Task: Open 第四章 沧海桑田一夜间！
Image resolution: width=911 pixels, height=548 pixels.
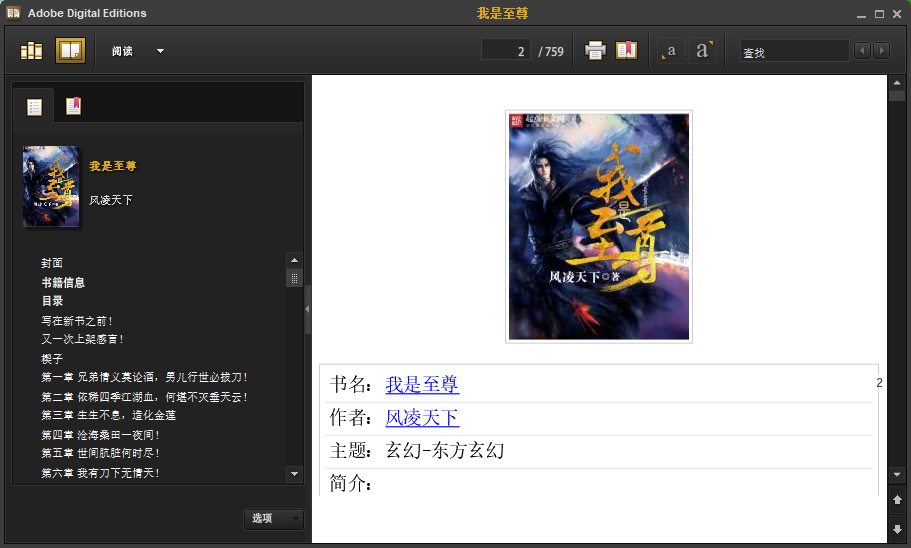Action: (100, 435)
